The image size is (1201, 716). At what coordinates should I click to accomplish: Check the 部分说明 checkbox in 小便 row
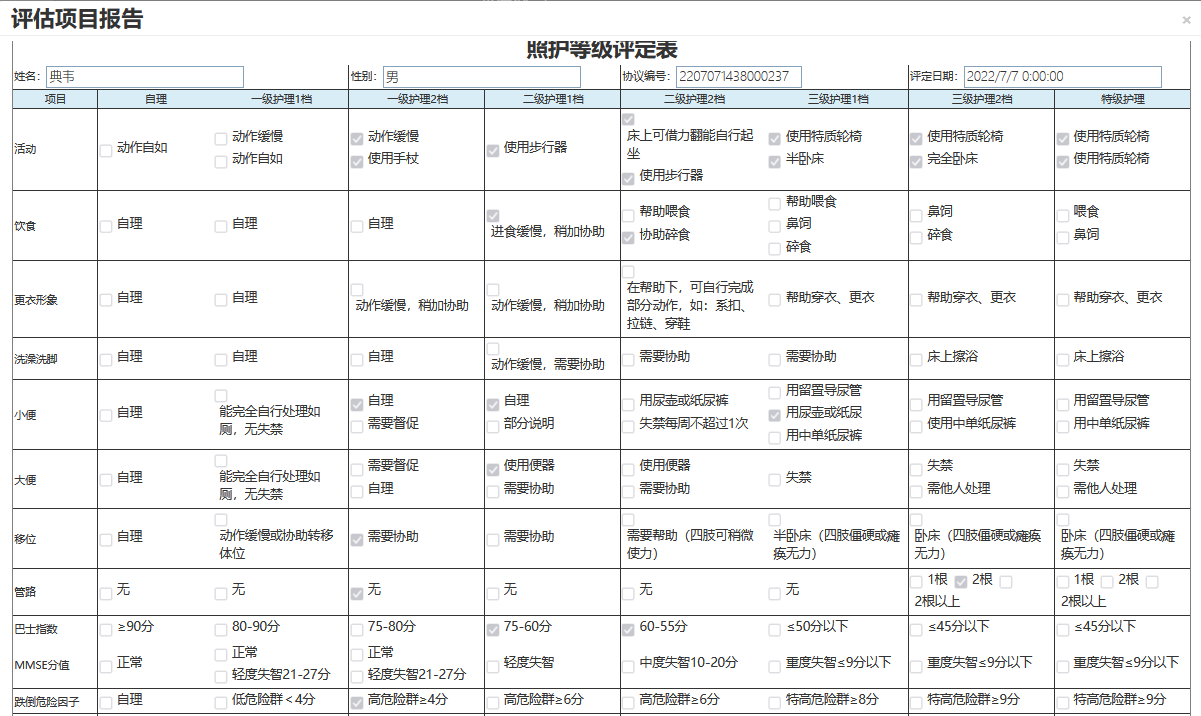point(493,427)
